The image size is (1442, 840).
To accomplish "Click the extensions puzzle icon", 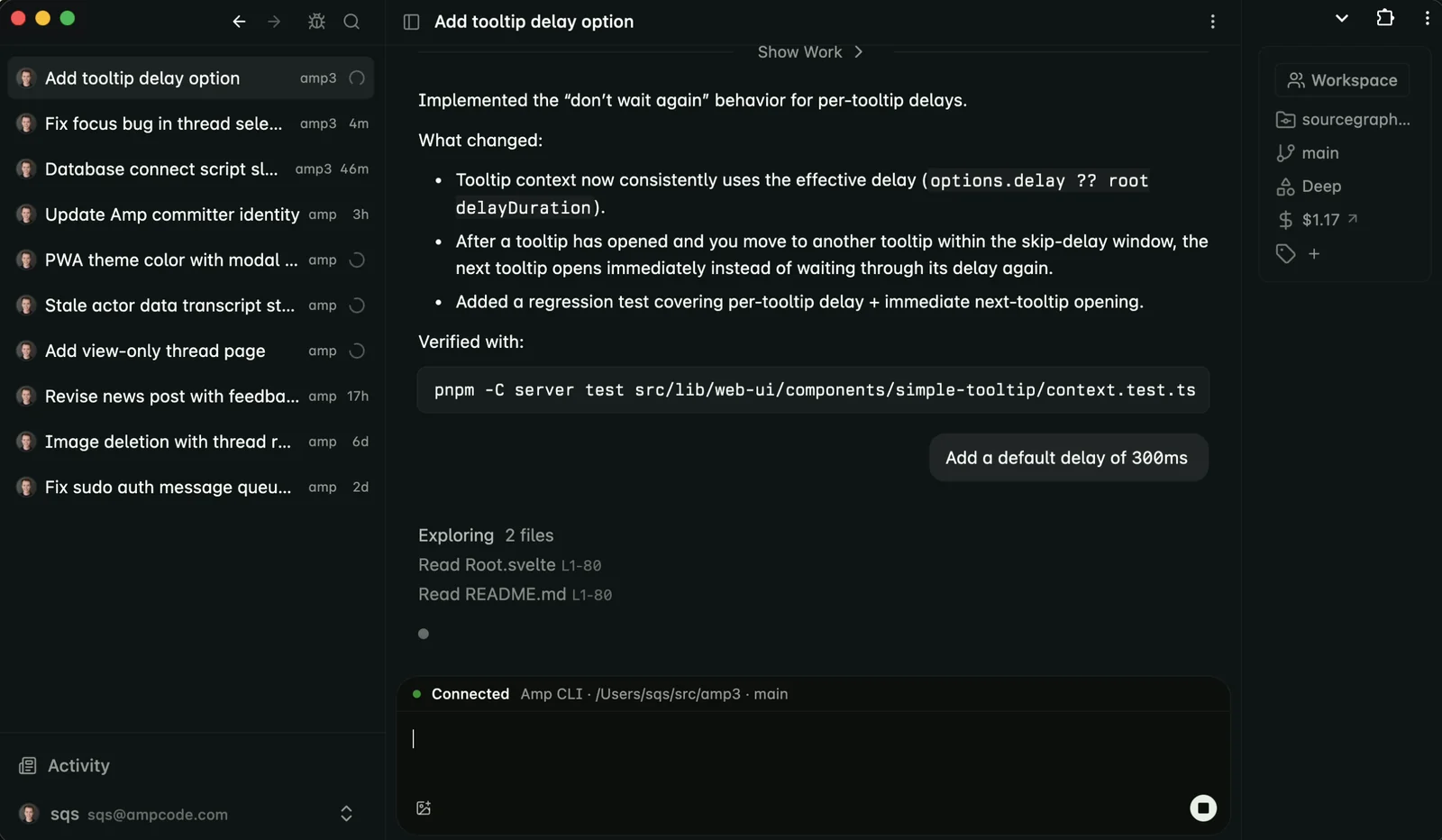I will tap(1385, 17).
